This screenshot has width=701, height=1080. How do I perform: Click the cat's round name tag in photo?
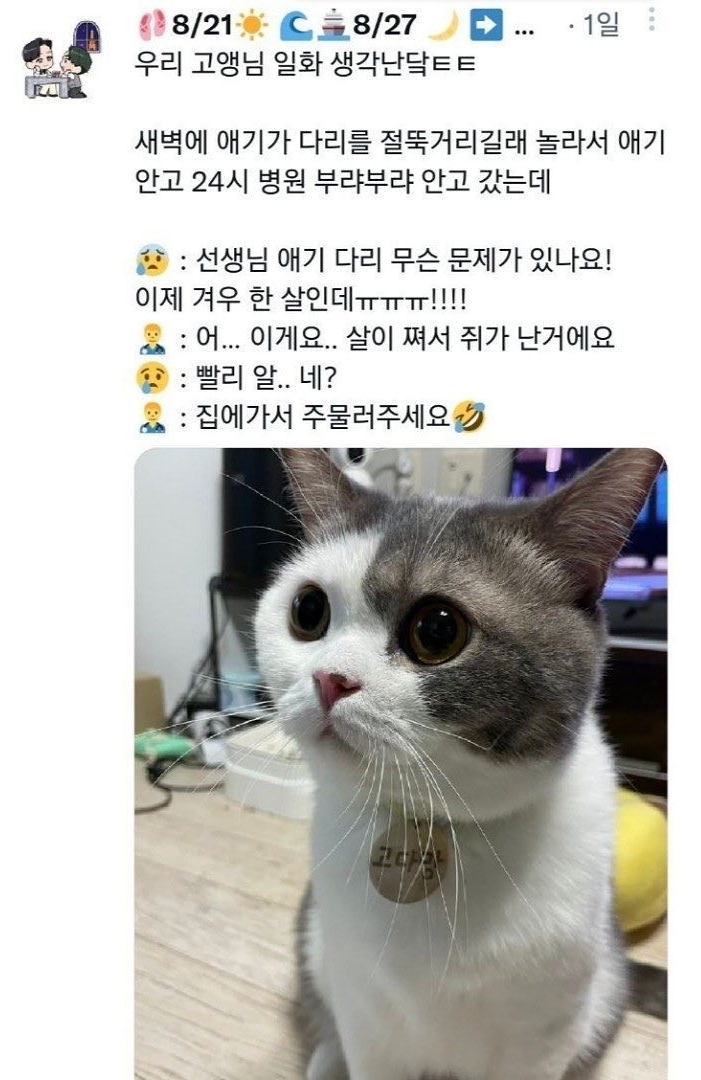pyautogui.click(x=409, y=861)
